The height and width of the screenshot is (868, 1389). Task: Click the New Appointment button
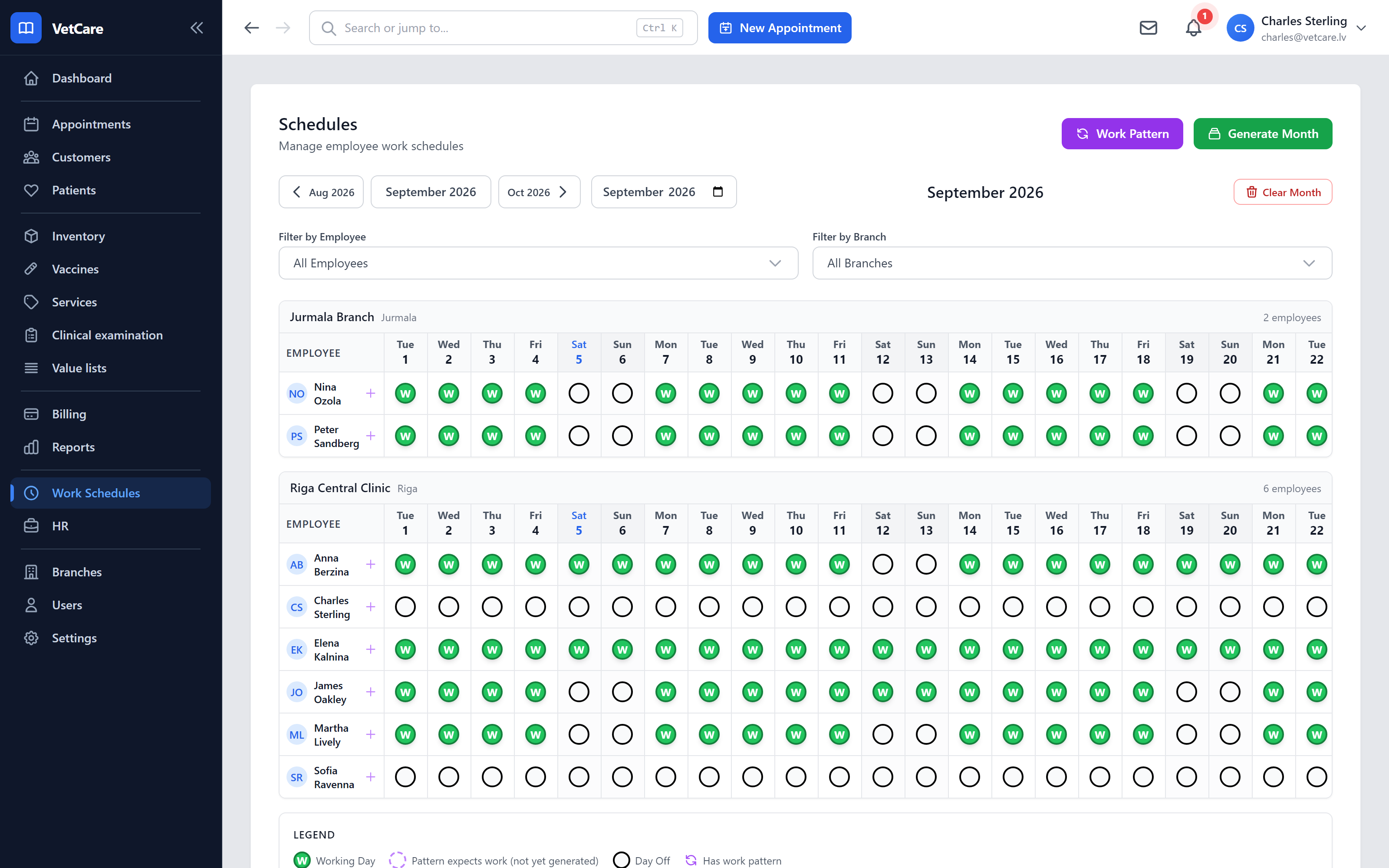click(x=780, y=27)
